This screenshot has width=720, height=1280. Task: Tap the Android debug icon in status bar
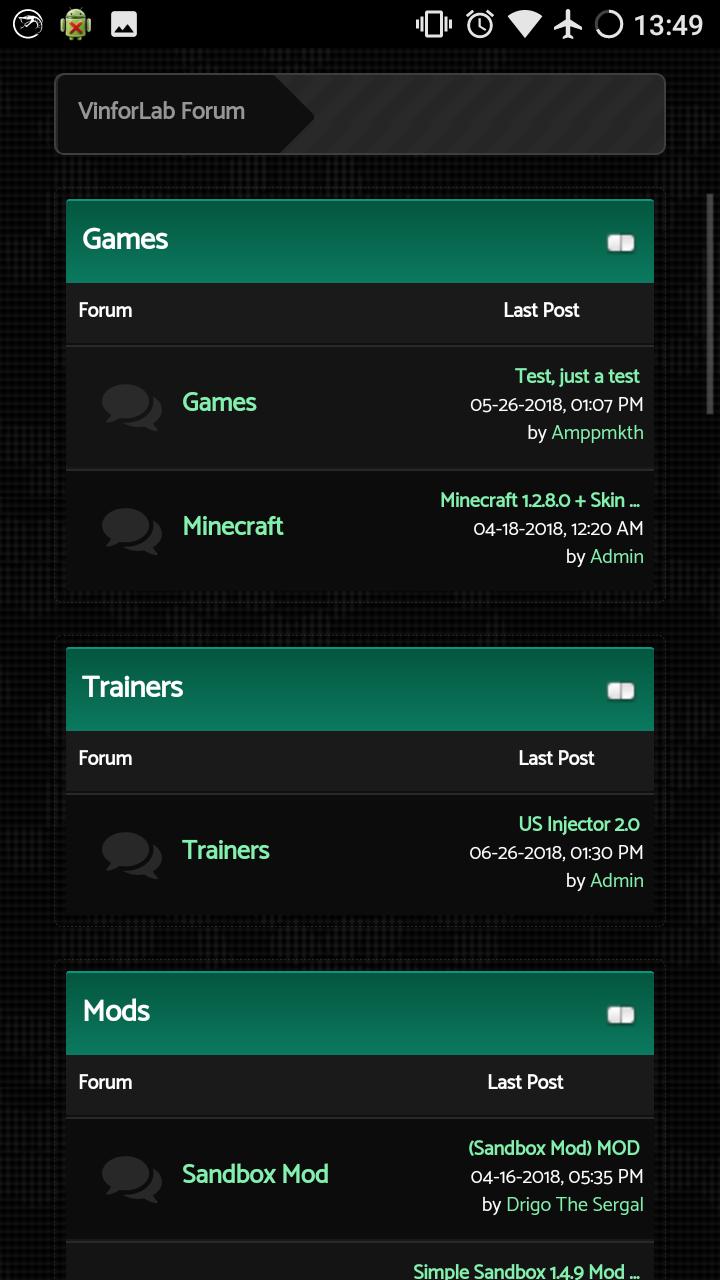point(75,24)
